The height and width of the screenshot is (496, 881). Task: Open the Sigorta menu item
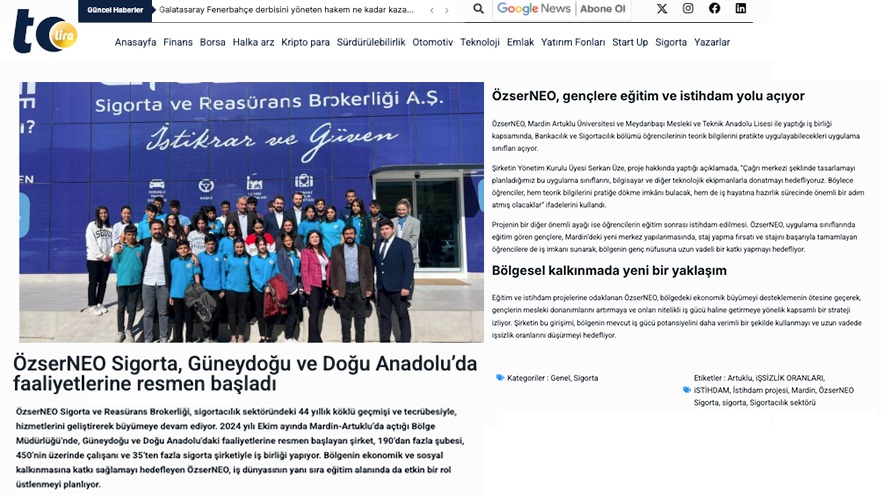coord(671,42)
